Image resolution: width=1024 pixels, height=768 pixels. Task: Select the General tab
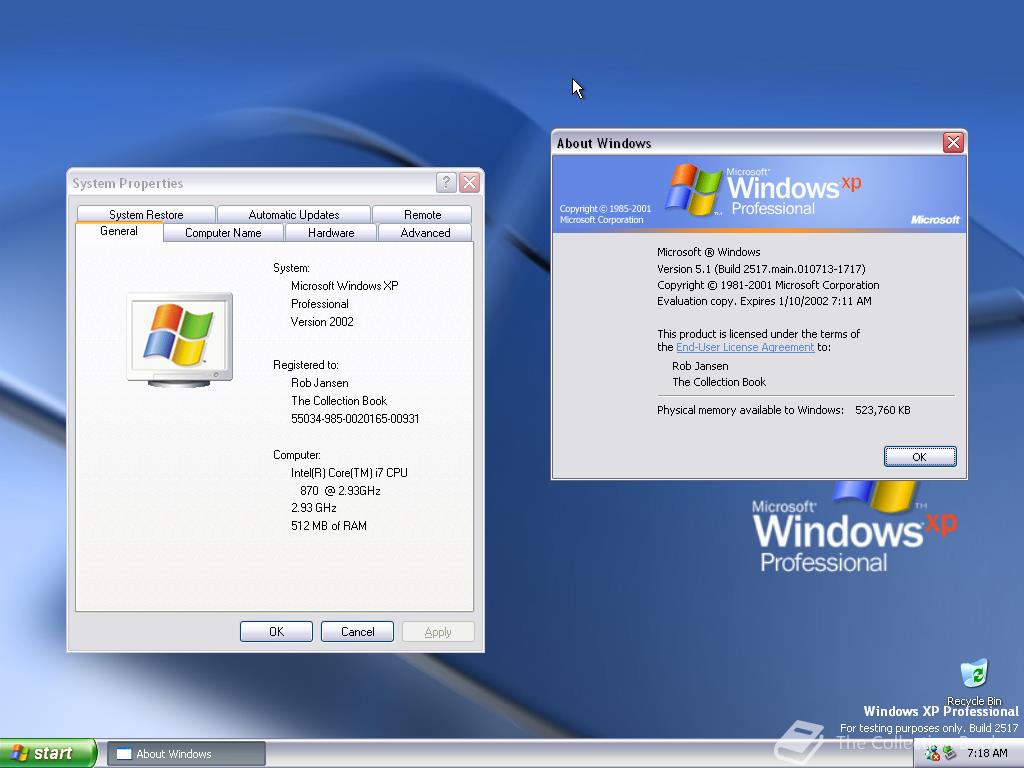click(x=119, y=231)
